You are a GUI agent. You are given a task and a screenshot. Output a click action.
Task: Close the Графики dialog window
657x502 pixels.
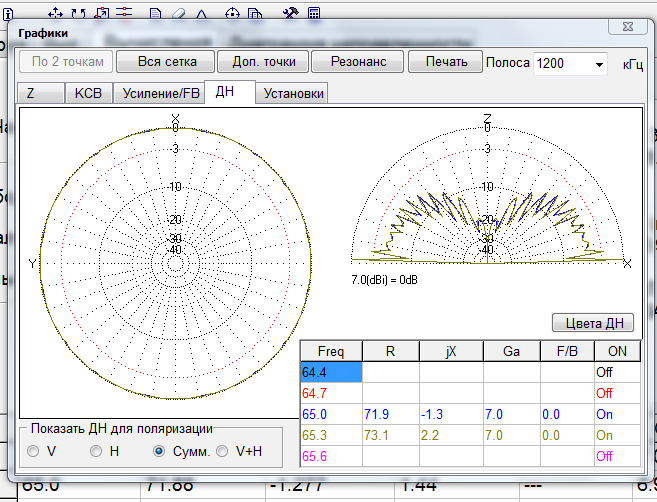tap(628, 27)
